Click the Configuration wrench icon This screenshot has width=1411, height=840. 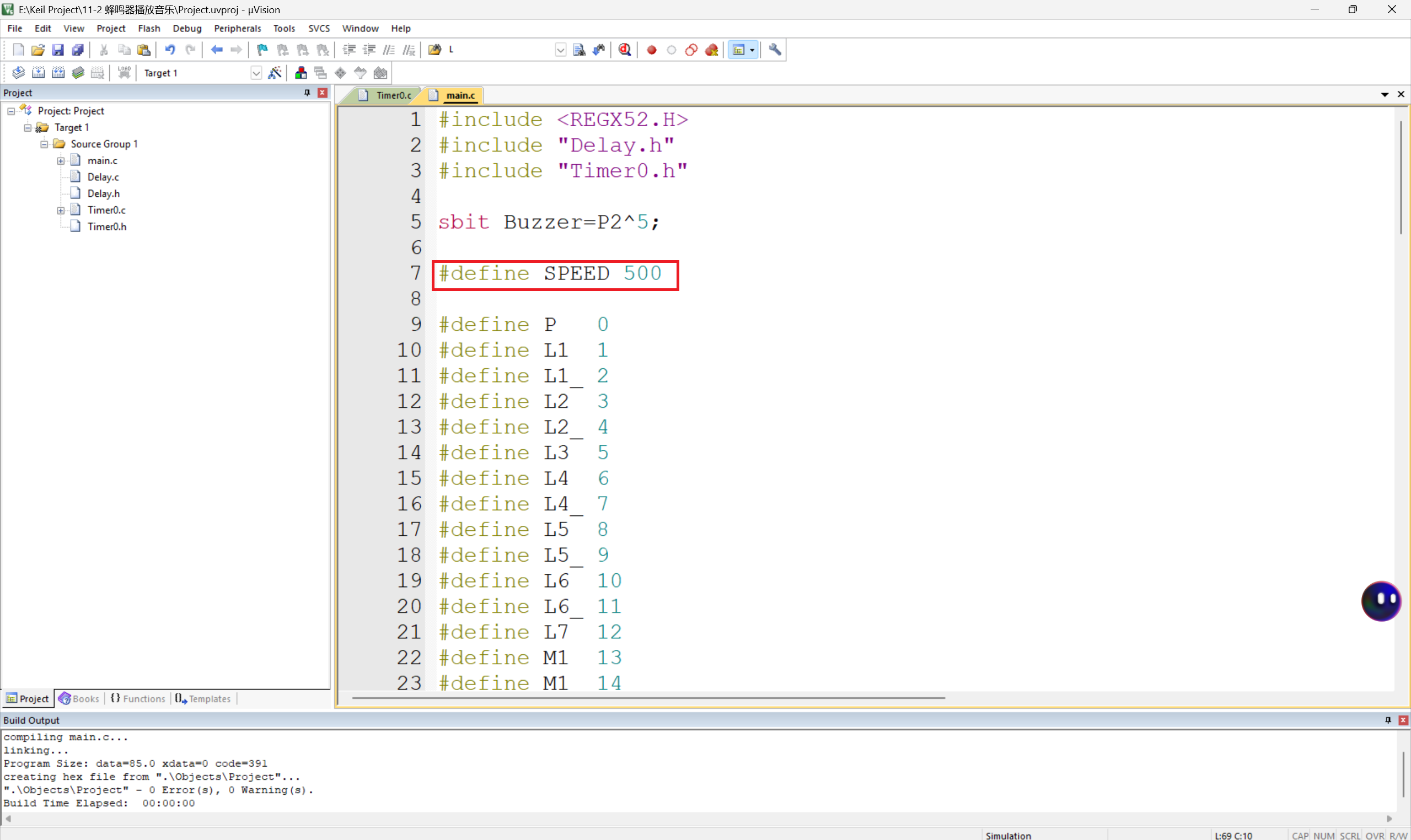[x=775, y=50]
